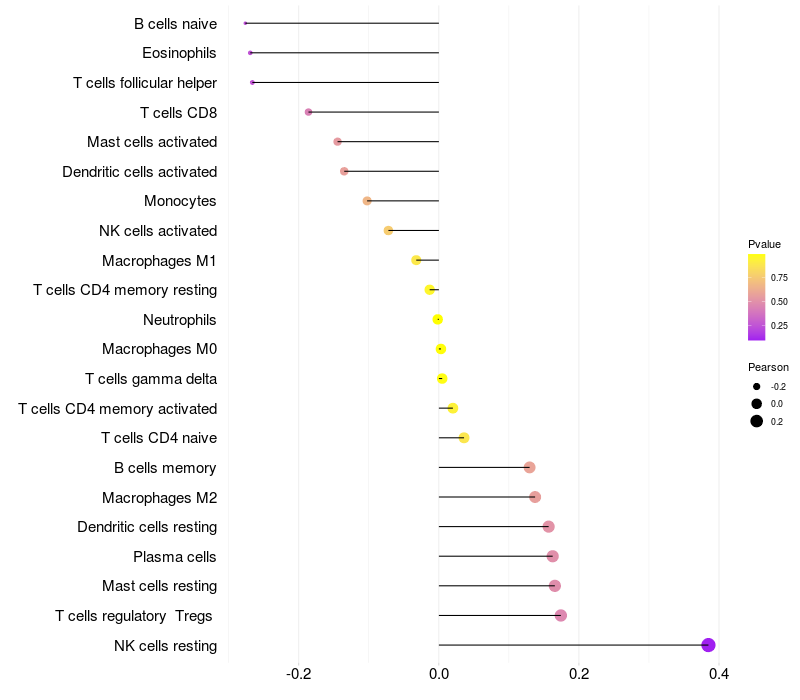Select the T cells CD8 data point
The width and height of the screenshot is (800, 700).
(308, 112)
